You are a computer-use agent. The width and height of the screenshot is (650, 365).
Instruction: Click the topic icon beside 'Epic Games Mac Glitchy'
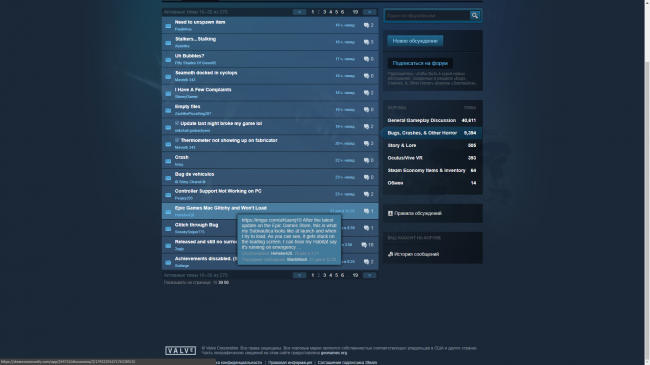(168, 212)
